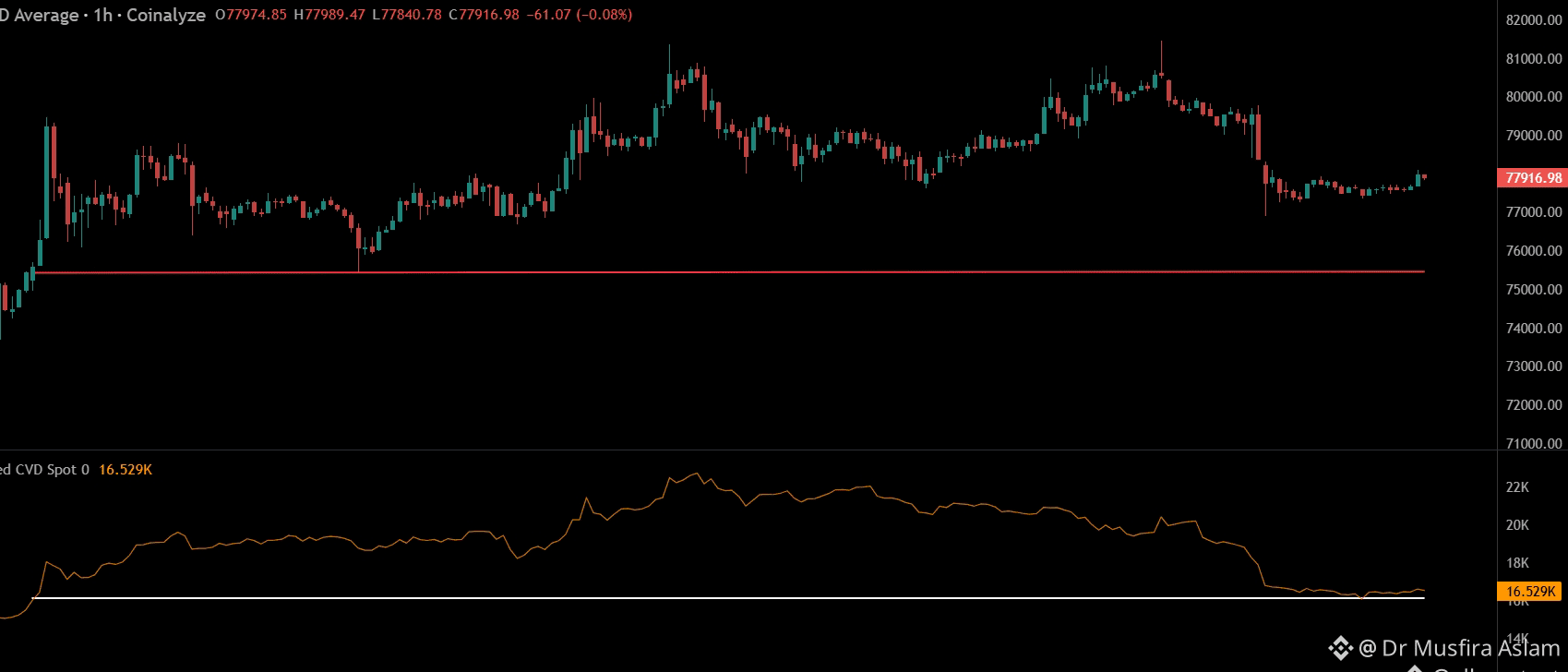This screenshot has width=1568, height=672.
Task: Click the low value L77840.78
Action: coord(407,15)
